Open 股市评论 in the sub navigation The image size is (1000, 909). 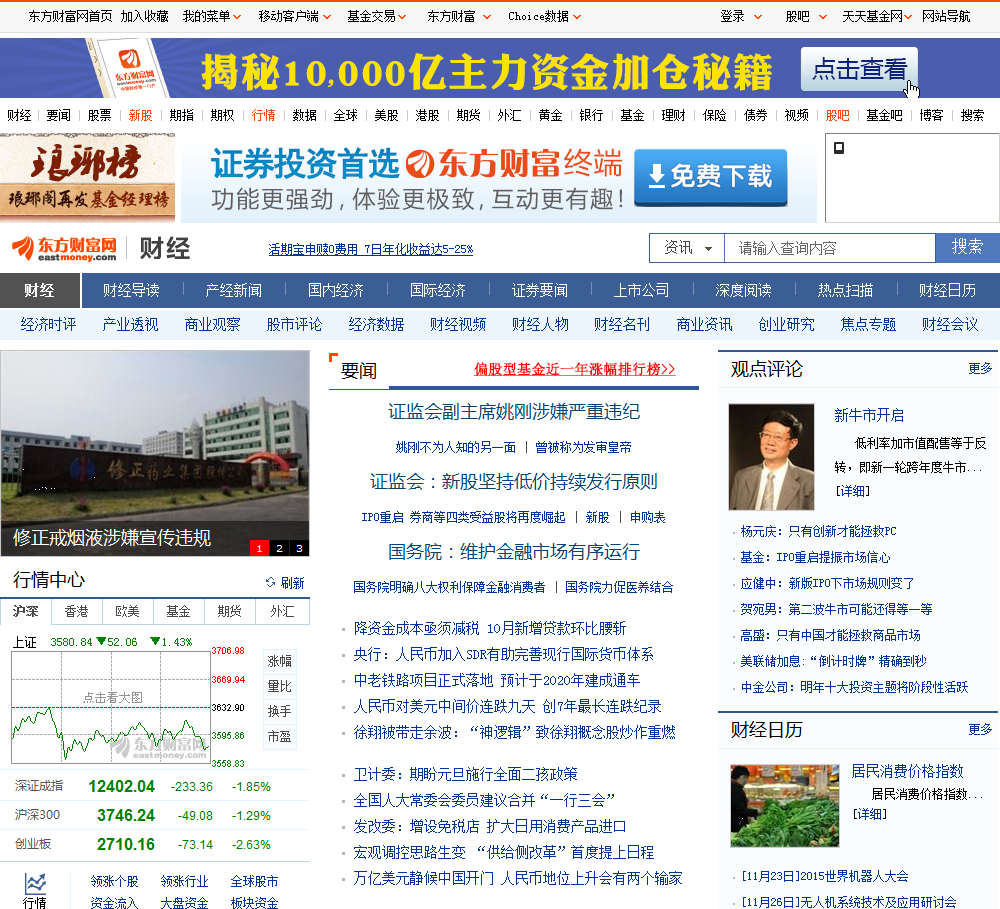[x=295, y=325]
